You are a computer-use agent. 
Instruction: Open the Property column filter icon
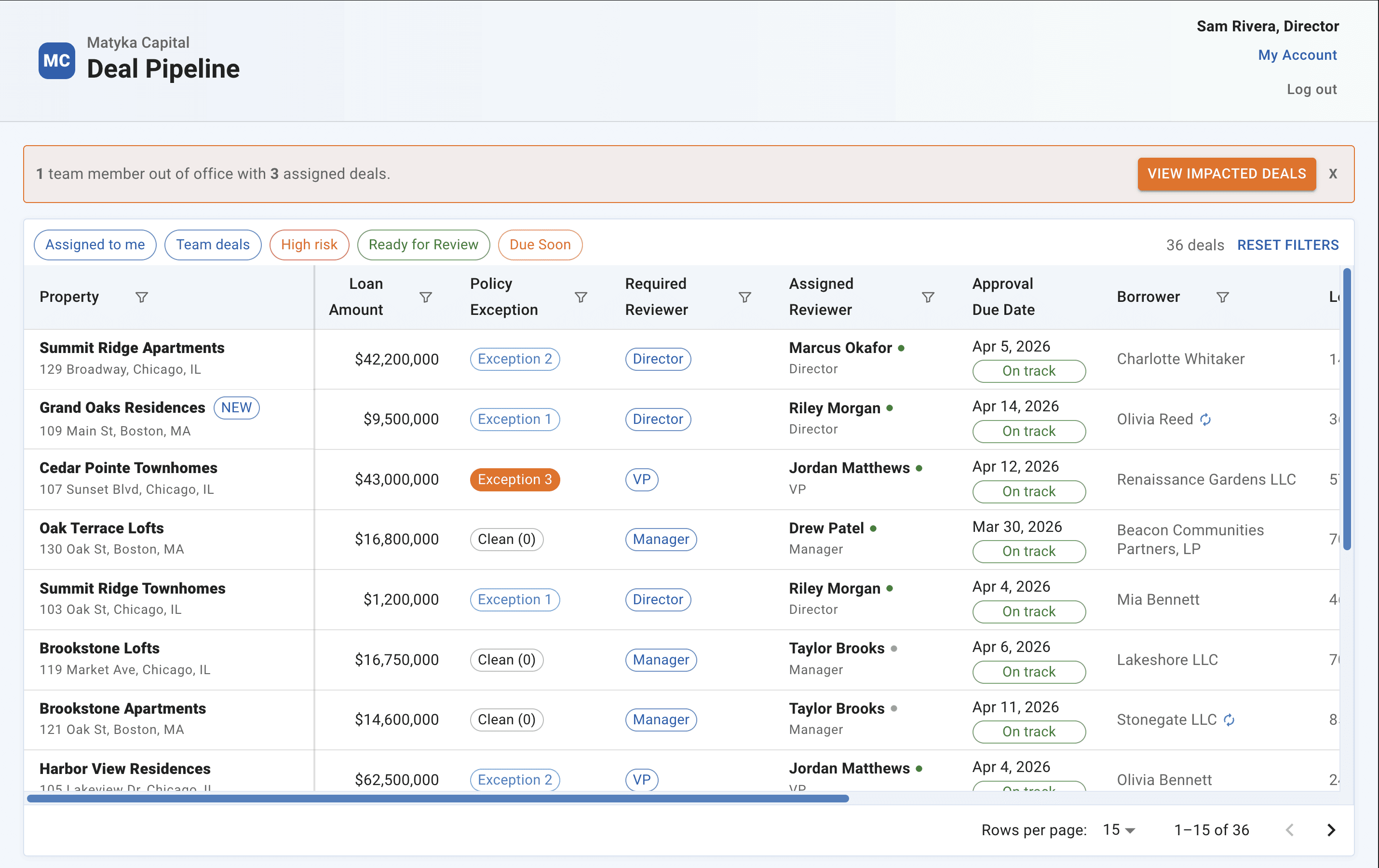(141, 297)
